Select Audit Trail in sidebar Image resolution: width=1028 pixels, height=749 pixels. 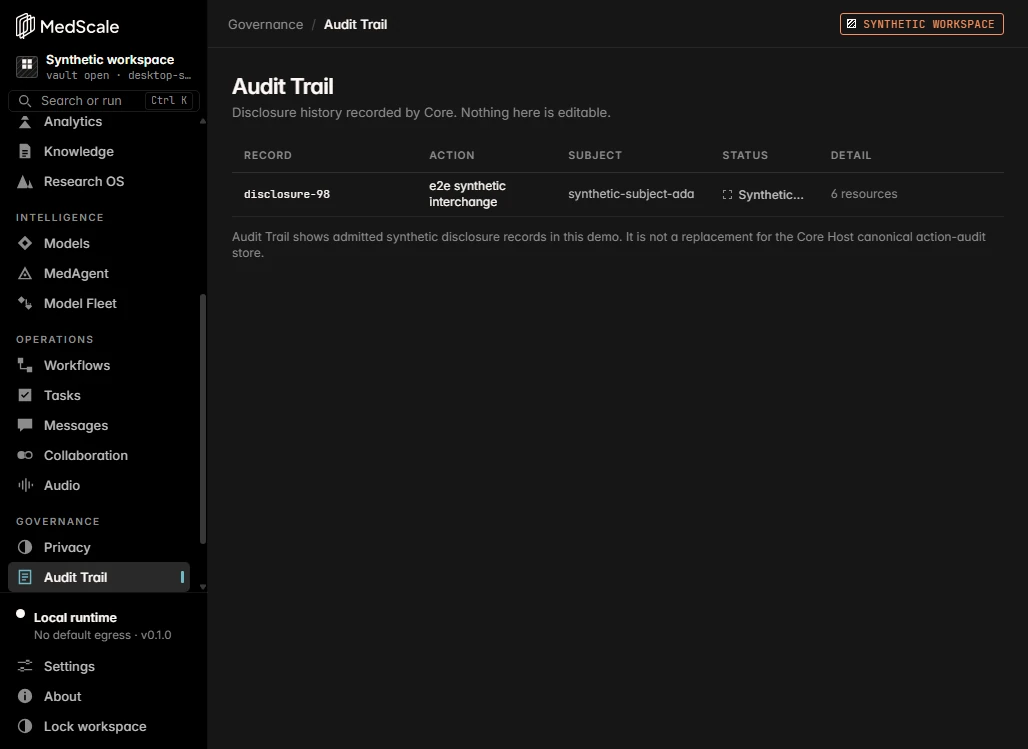[98, 577]
